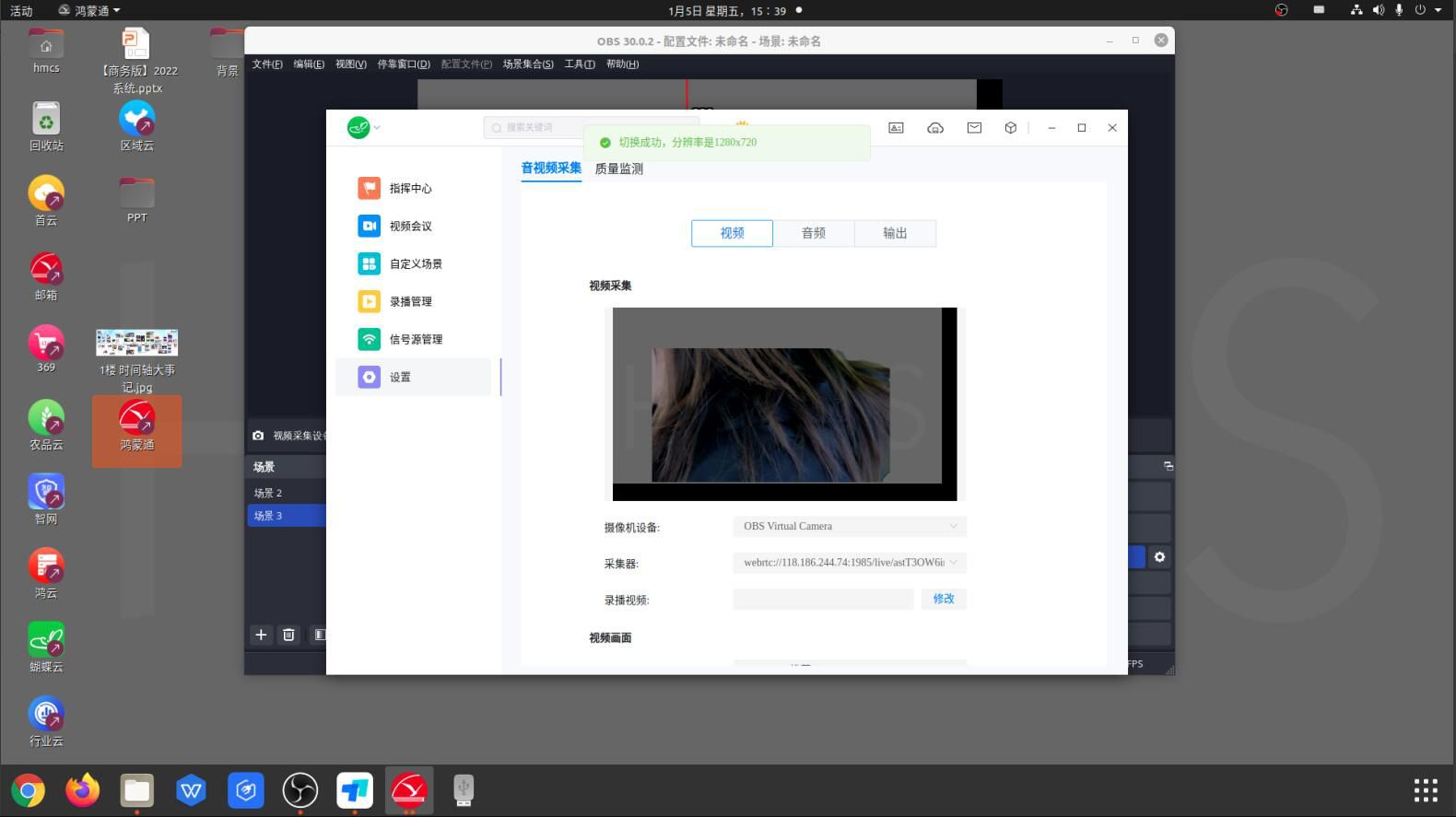The image size is (1456, 817).
Task: Go to 自定义场景 in the sidebar
Action: coord(415,264)
